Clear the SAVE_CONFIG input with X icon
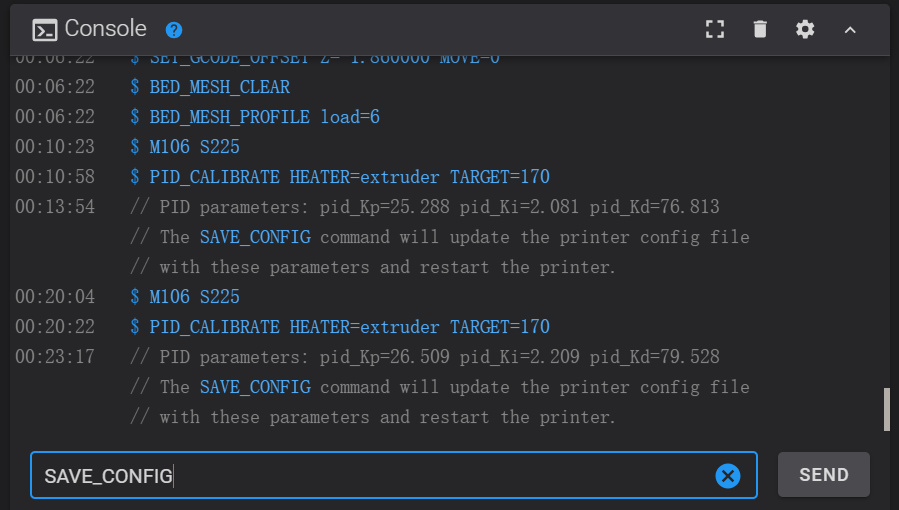 pyautogui.click(x=727, y=476)
